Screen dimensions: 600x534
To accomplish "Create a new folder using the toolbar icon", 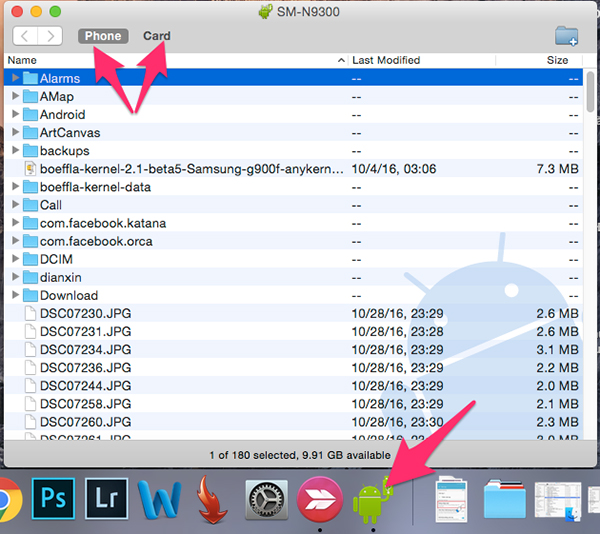I will pyautogui.click(x=566, y=36).
